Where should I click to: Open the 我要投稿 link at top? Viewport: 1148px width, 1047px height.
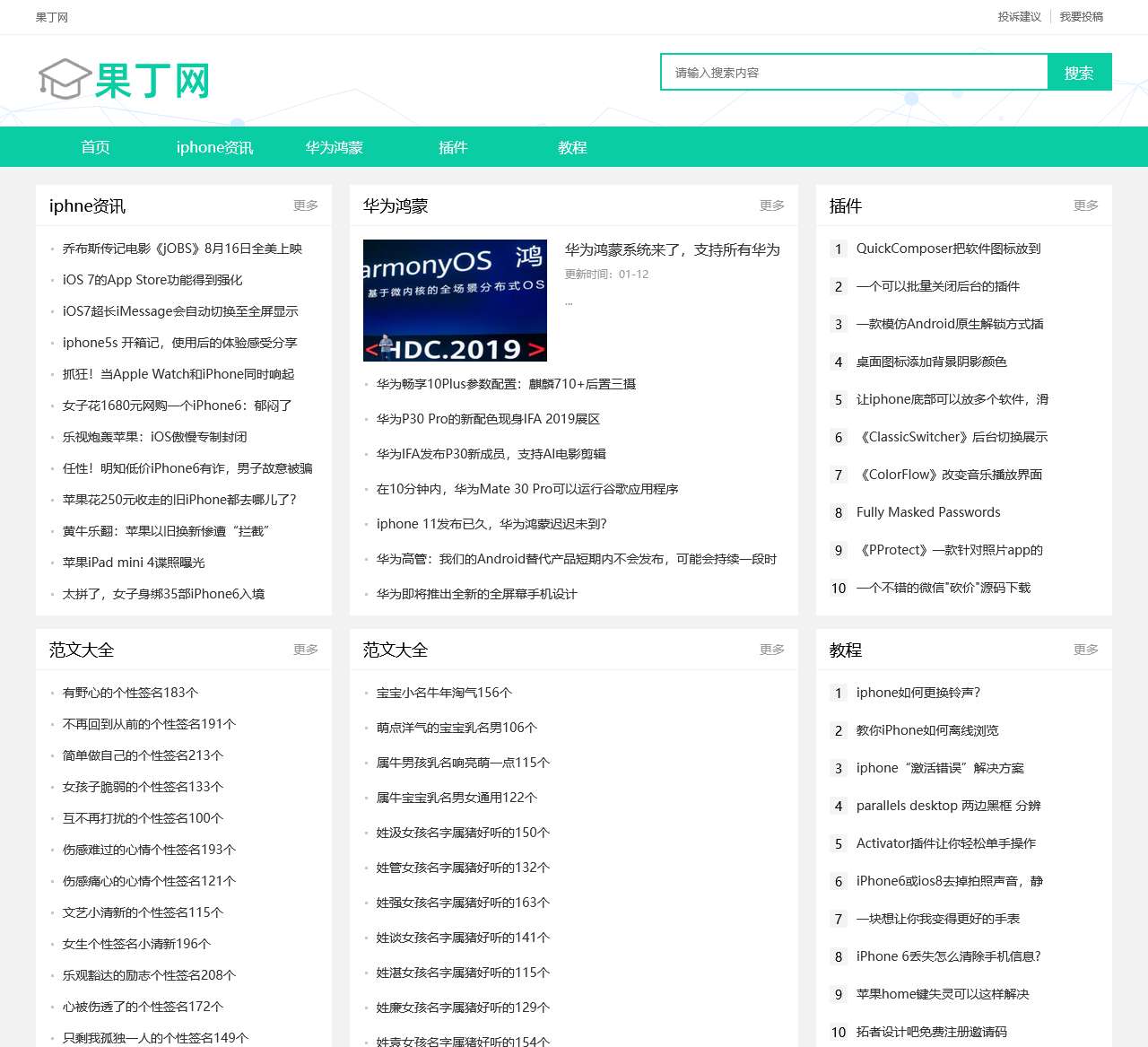click(x=1081, y=17)
